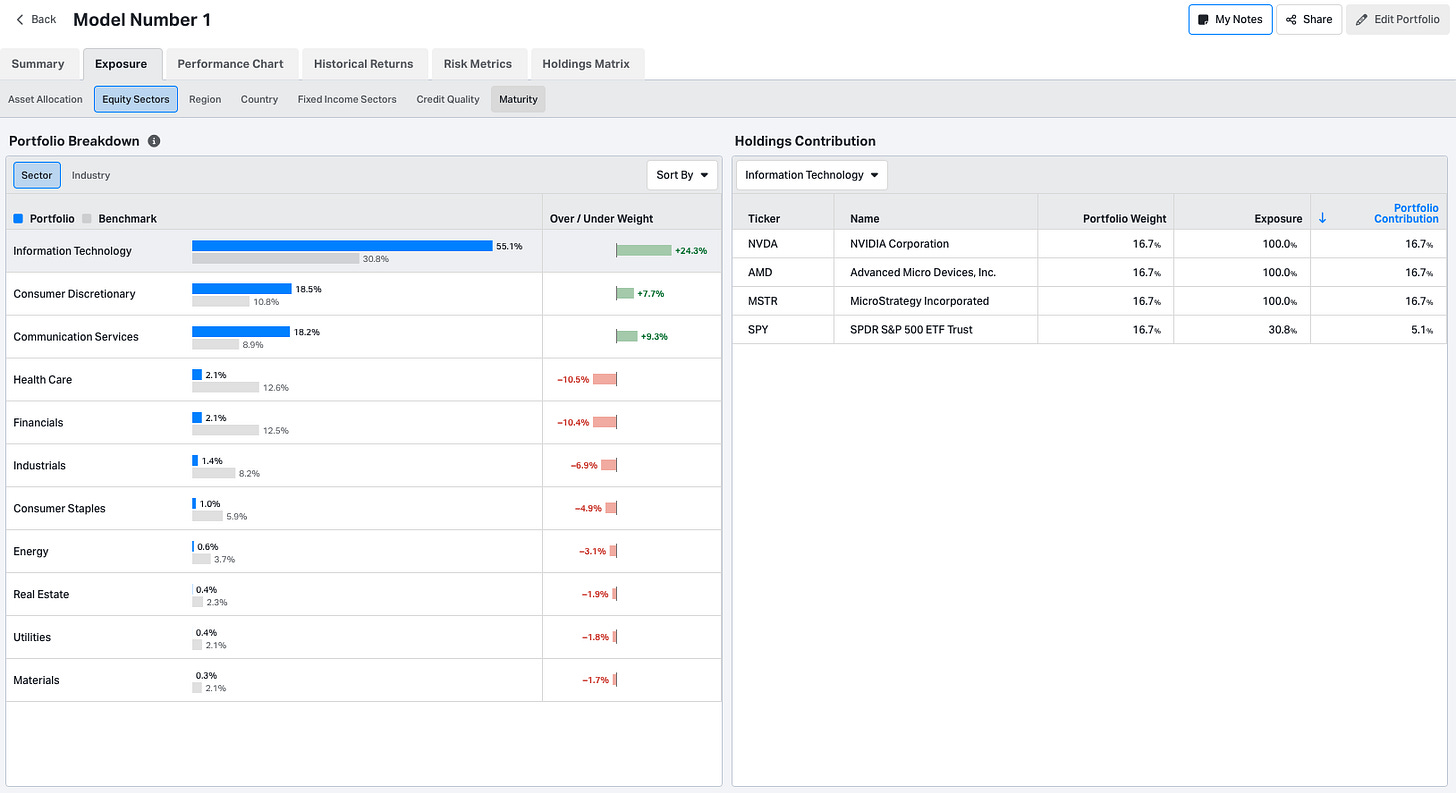
Task: Select the Information Technology sector row
Action: coord(364,251)
